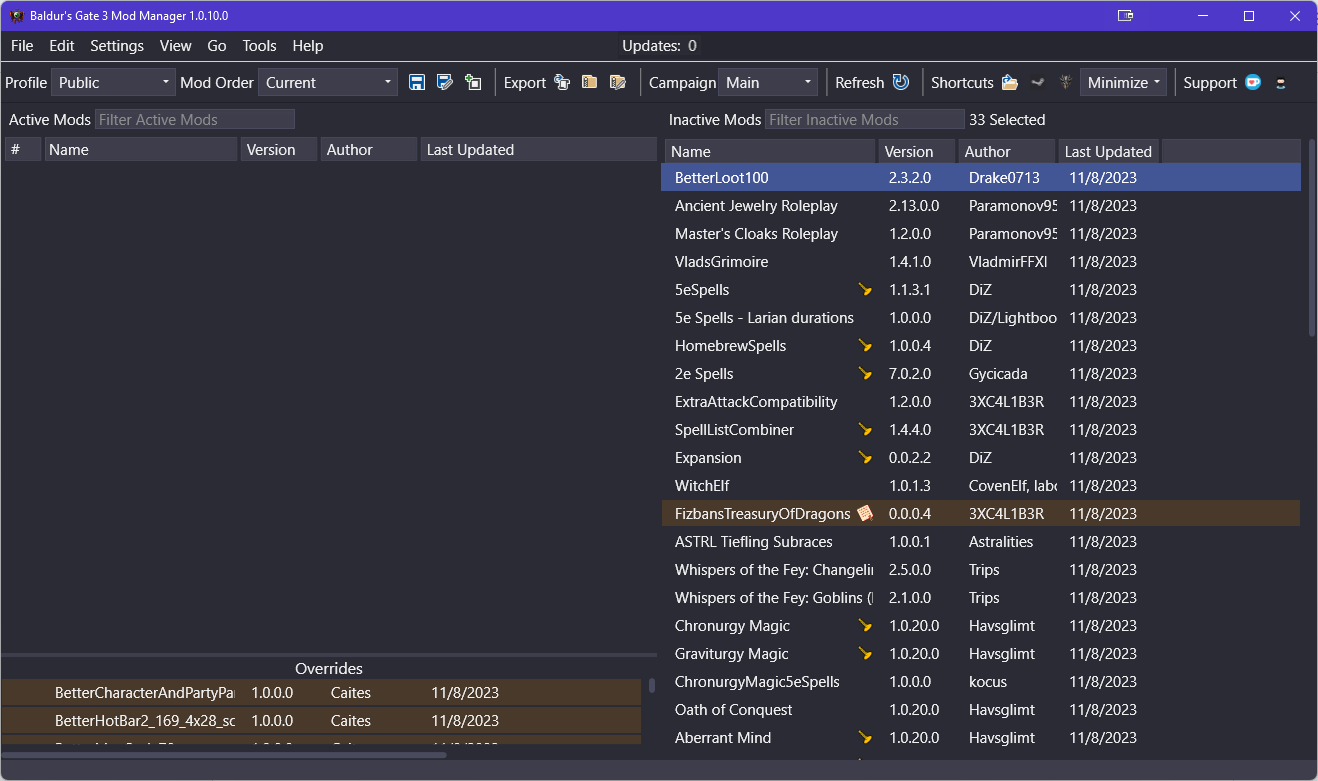Select 5e Spells - Larian durations row
This screenshot has height=781, width=1318.
tap(981, 318)
